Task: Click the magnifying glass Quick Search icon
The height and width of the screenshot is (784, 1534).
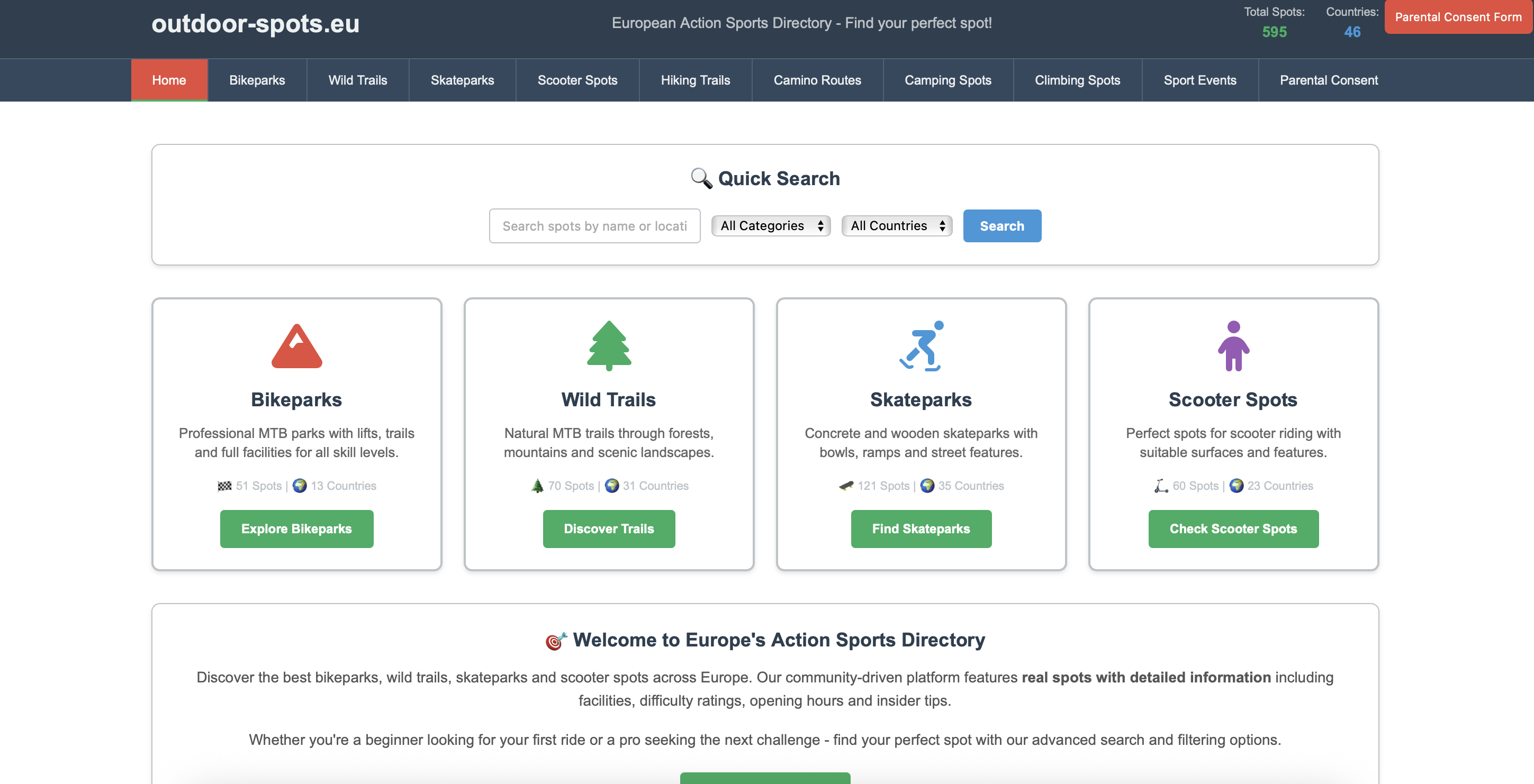Action: point(701,179)
